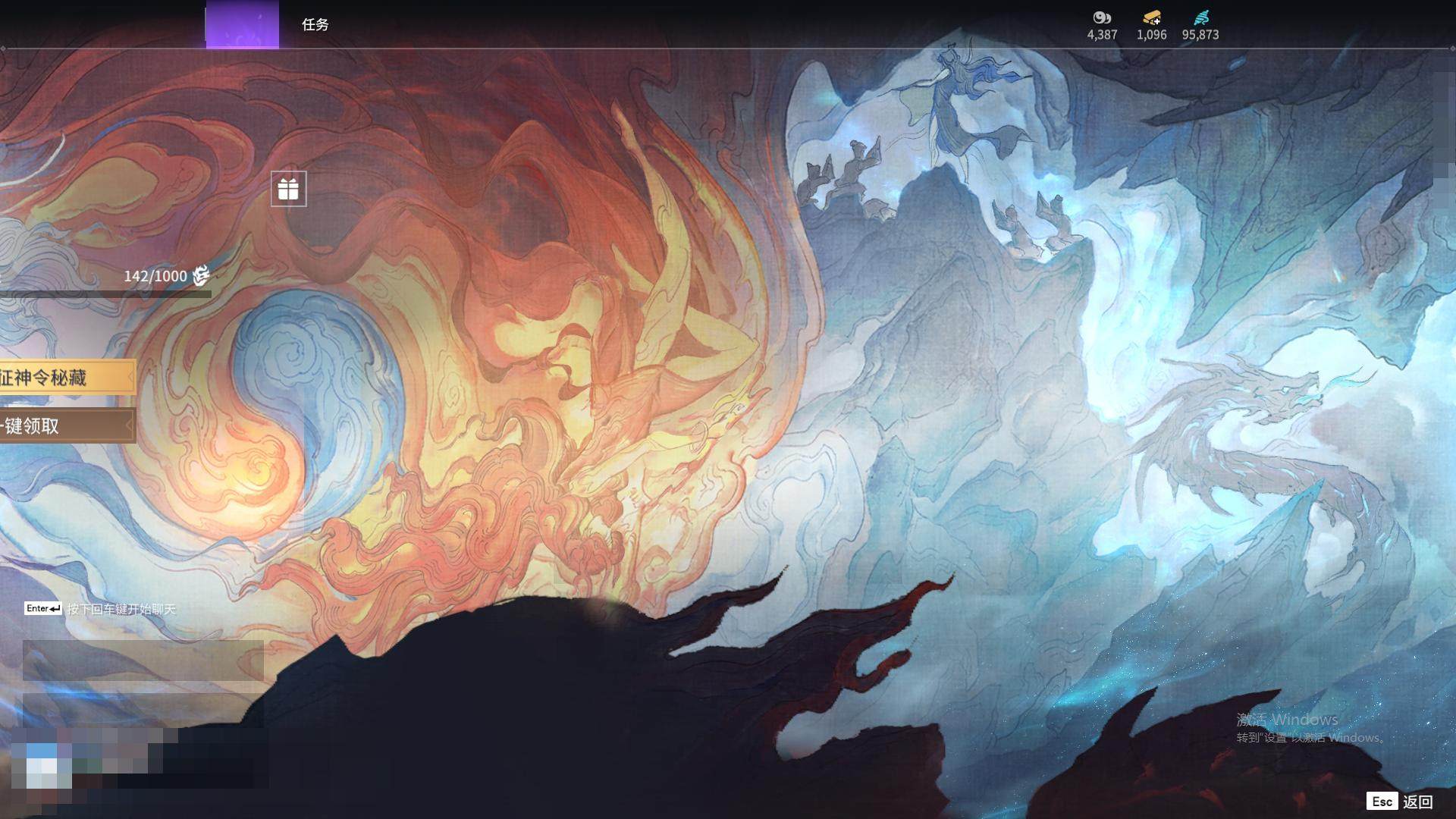Click the 4,387 coin balance number
The height and width of the screenshot is (819, 1456).
[1101, 35]
